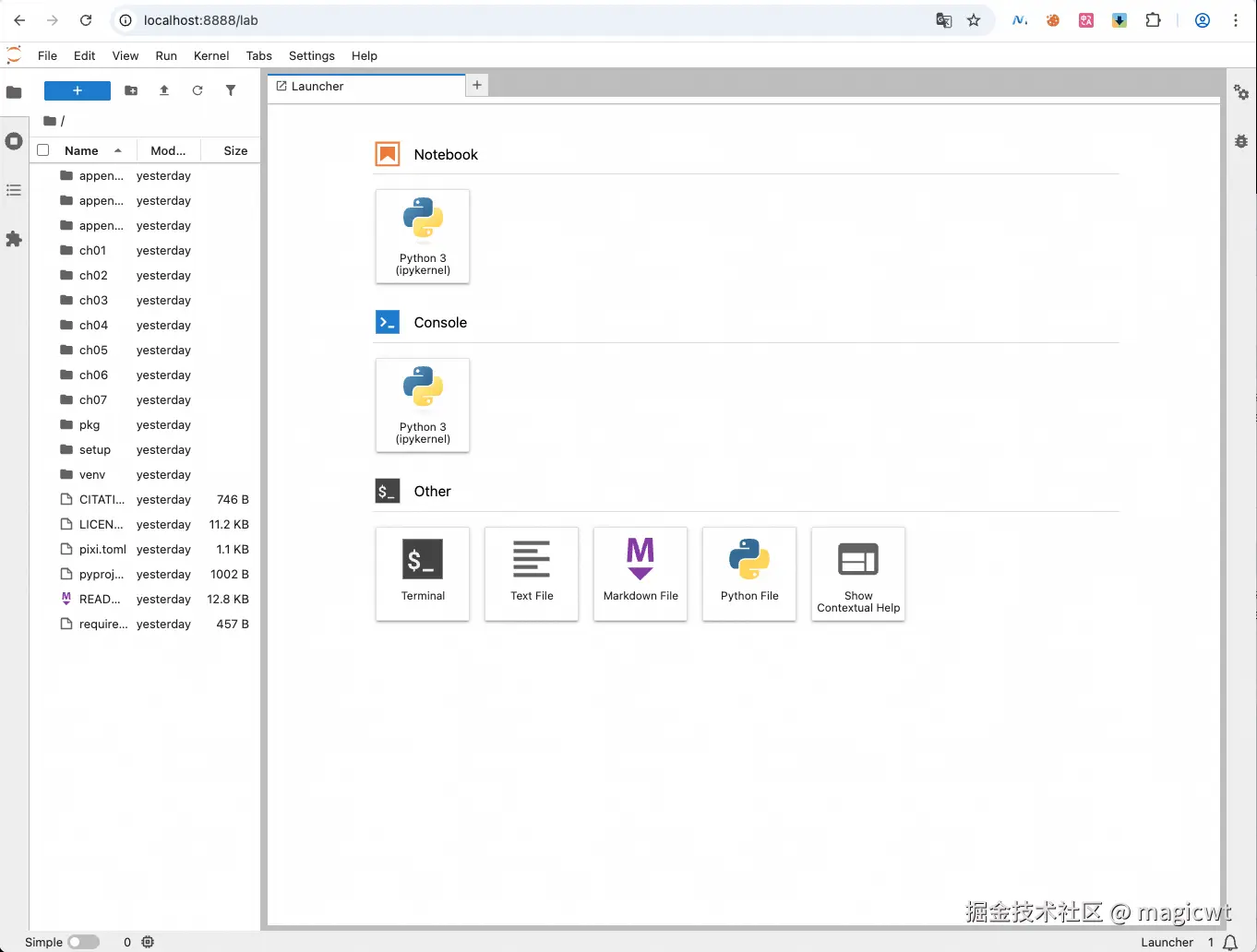Open a new Python 3 Notebook
The height and width of the screenshot is (952, 1257).
point(422,236)
